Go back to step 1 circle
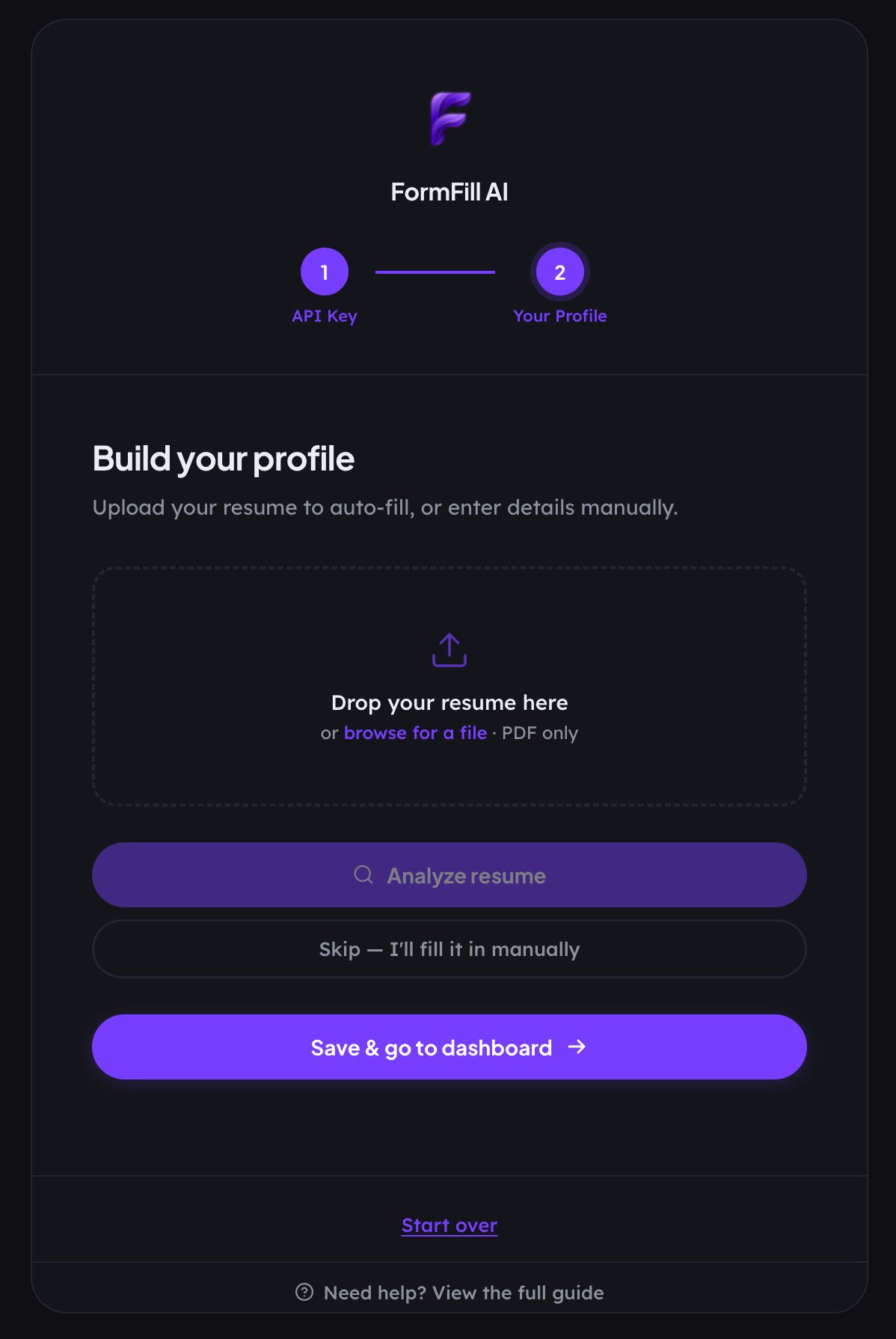This screenshot has width=896, height=1339. click(x=325, y=272)
